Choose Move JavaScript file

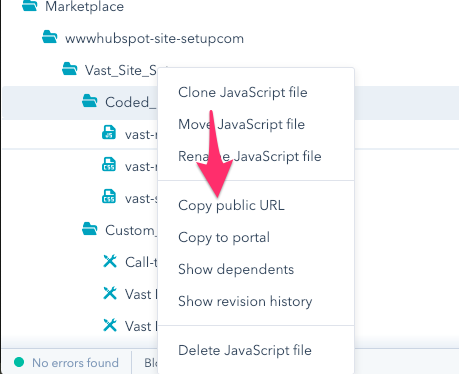(x=241, y=124)
